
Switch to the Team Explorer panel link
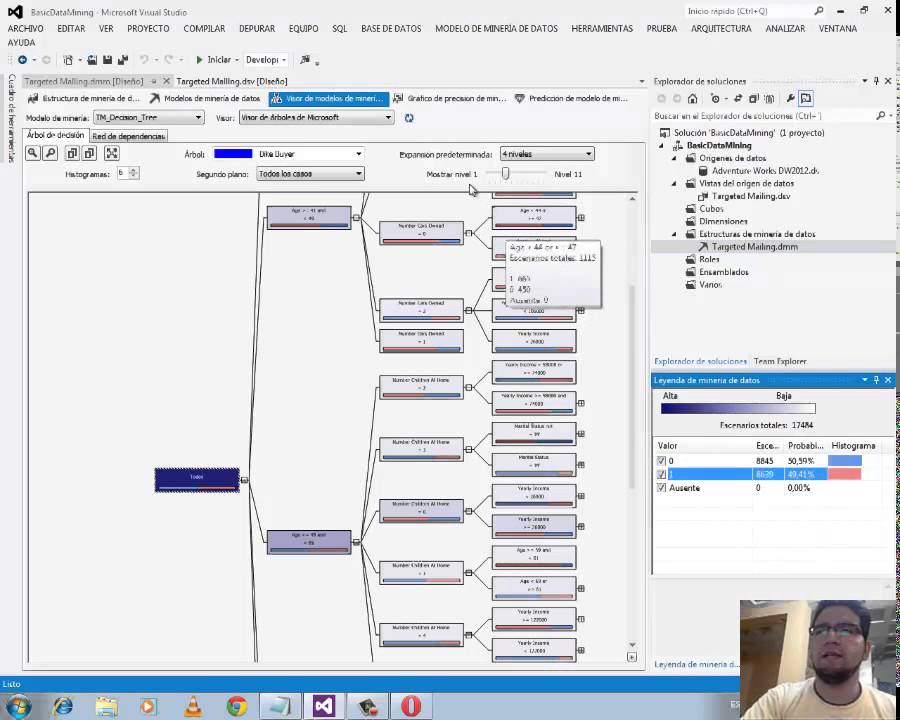[x=780, y=361]
